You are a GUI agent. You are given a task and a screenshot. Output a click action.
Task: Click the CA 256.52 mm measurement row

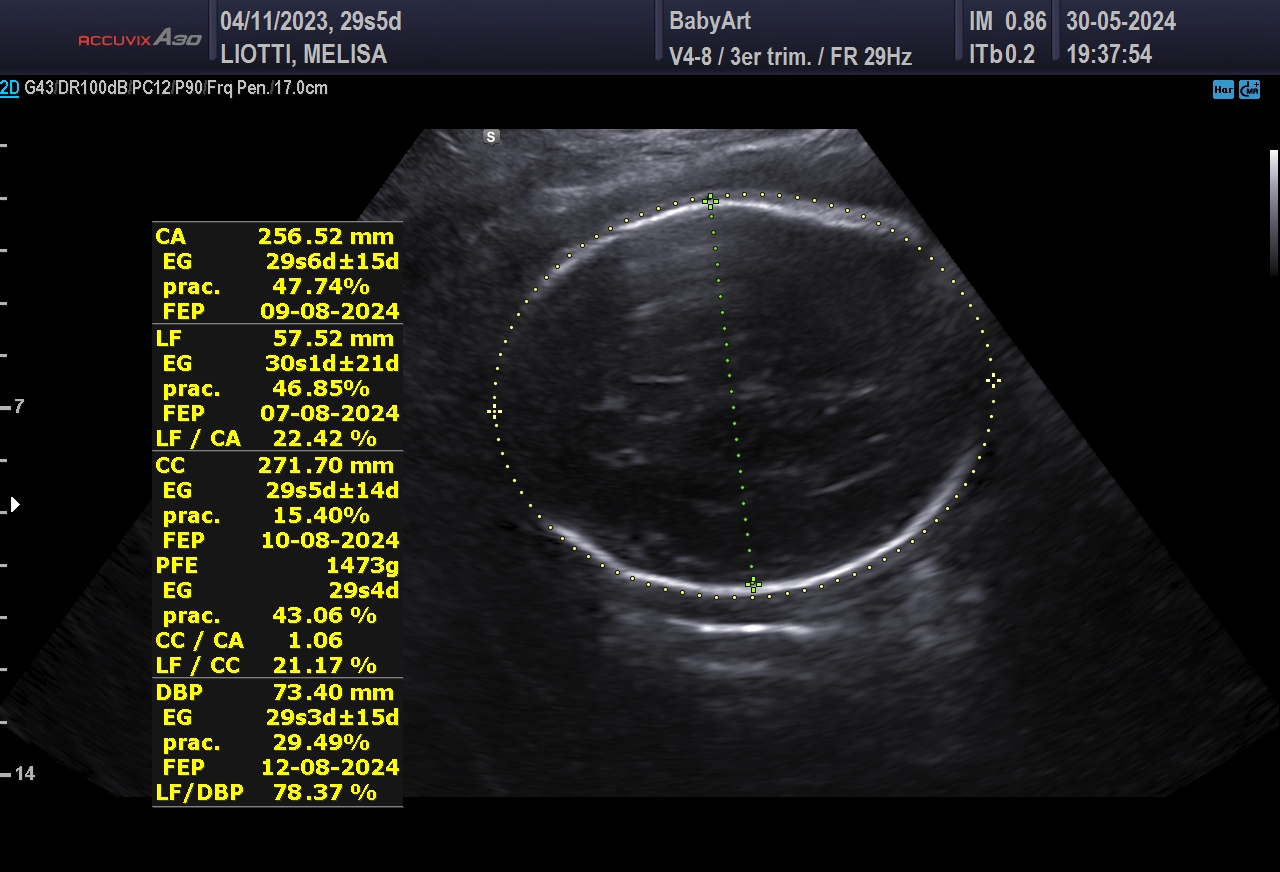[276, 237]
